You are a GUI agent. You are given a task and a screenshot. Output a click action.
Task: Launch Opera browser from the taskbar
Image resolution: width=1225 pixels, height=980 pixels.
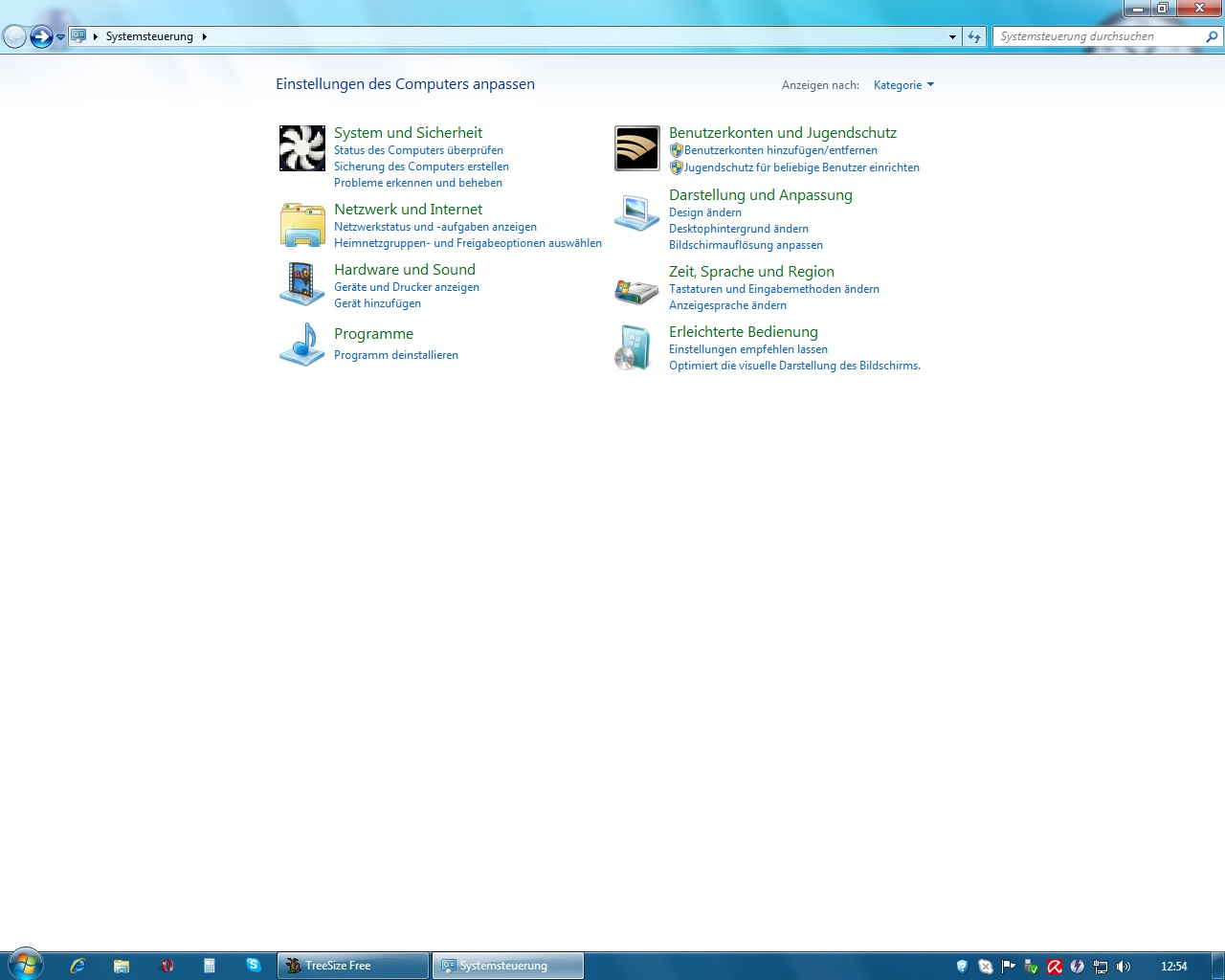167,966
